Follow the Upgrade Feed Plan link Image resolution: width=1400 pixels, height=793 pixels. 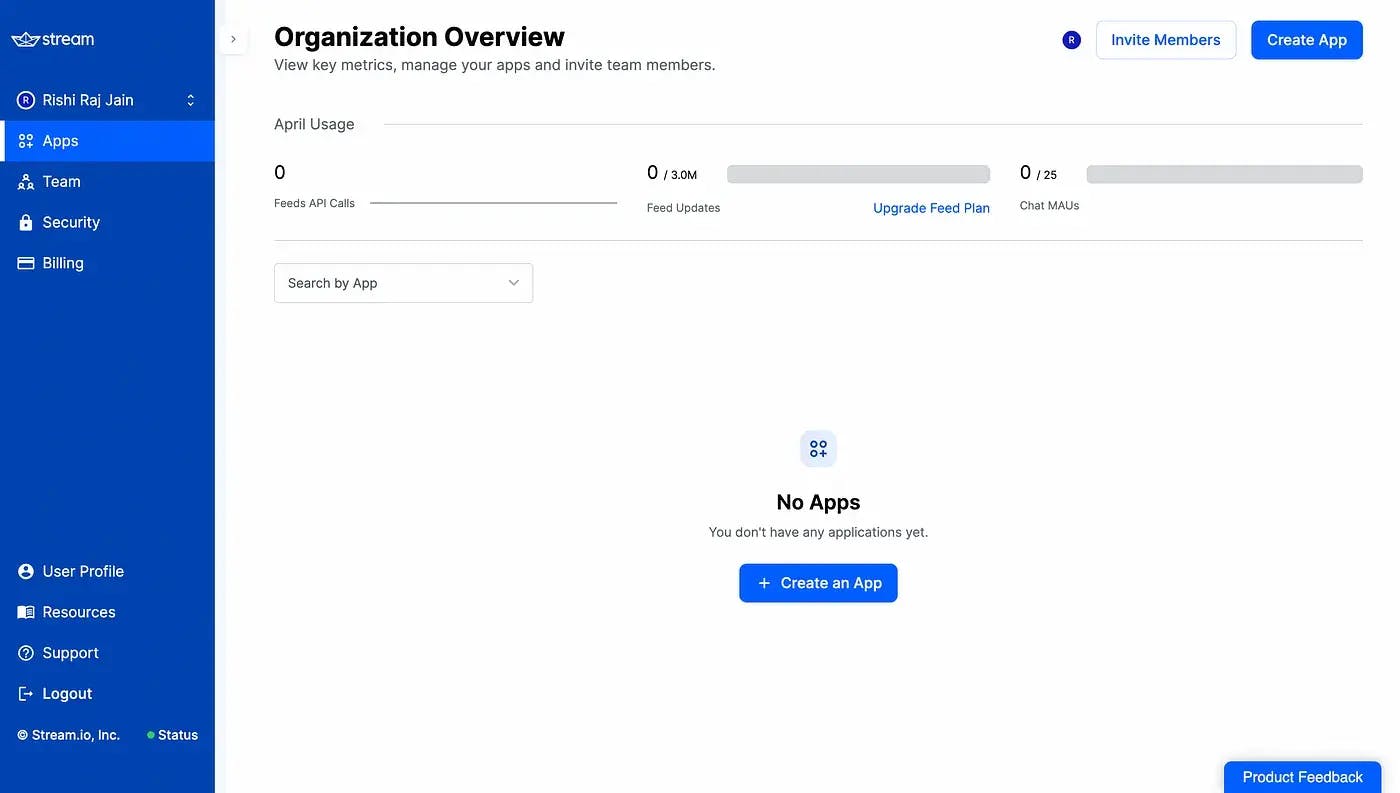click(931, 208)
